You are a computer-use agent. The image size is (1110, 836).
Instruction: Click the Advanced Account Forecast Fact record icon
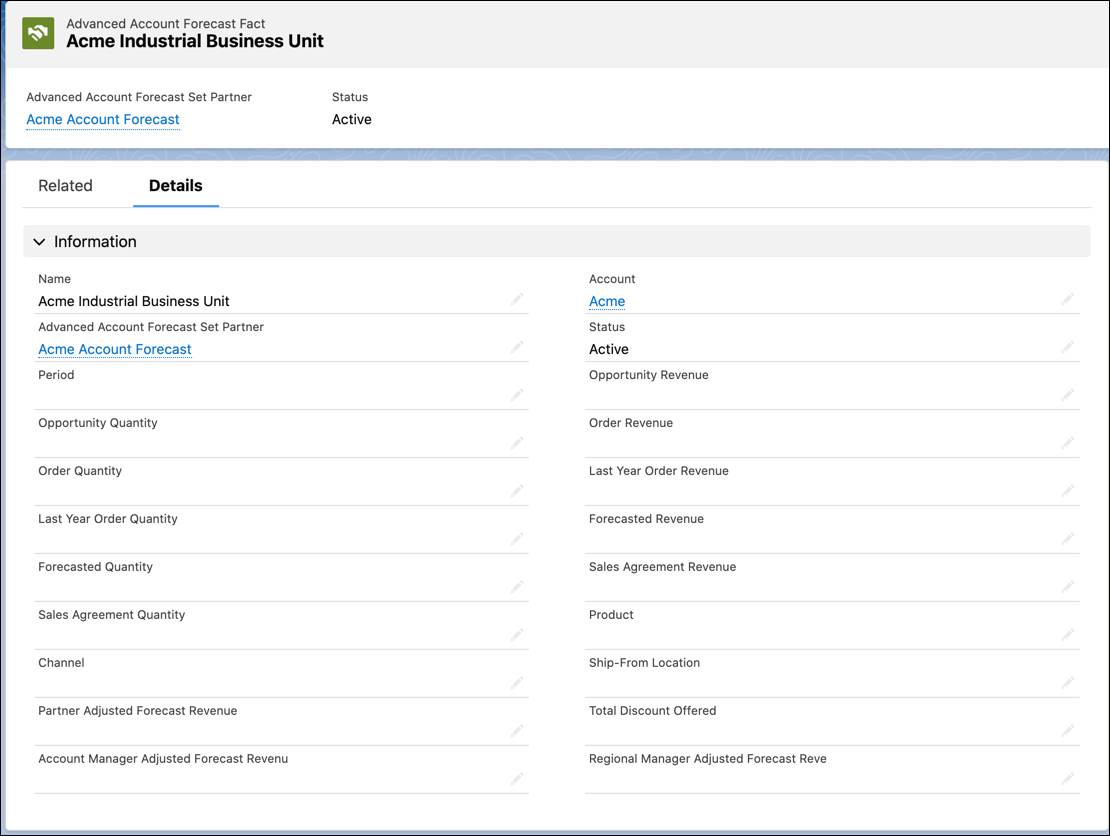pos(37,32)
